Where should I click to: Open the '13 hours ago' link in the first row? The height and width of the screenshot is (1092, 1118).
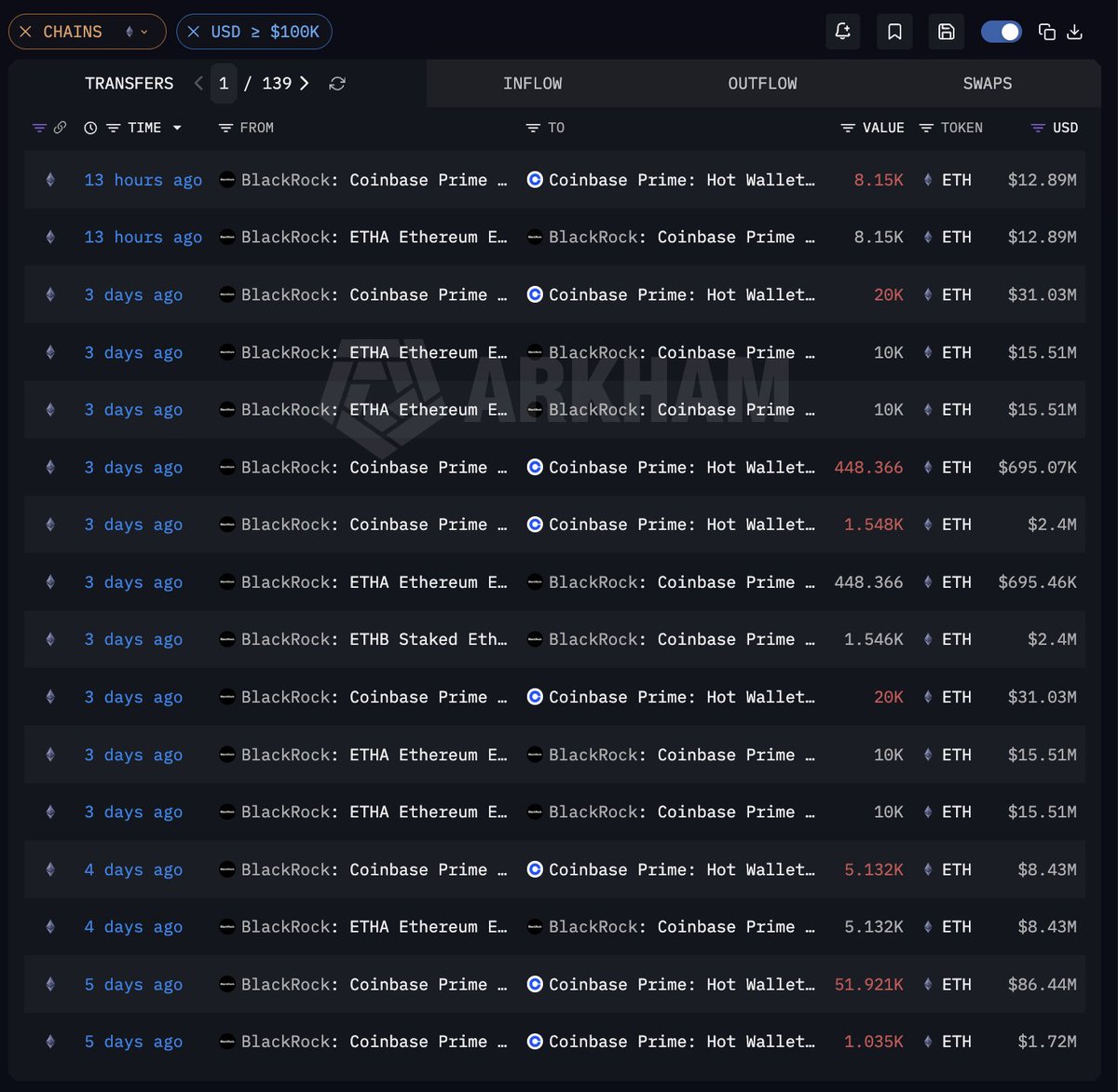coord(143,180)
